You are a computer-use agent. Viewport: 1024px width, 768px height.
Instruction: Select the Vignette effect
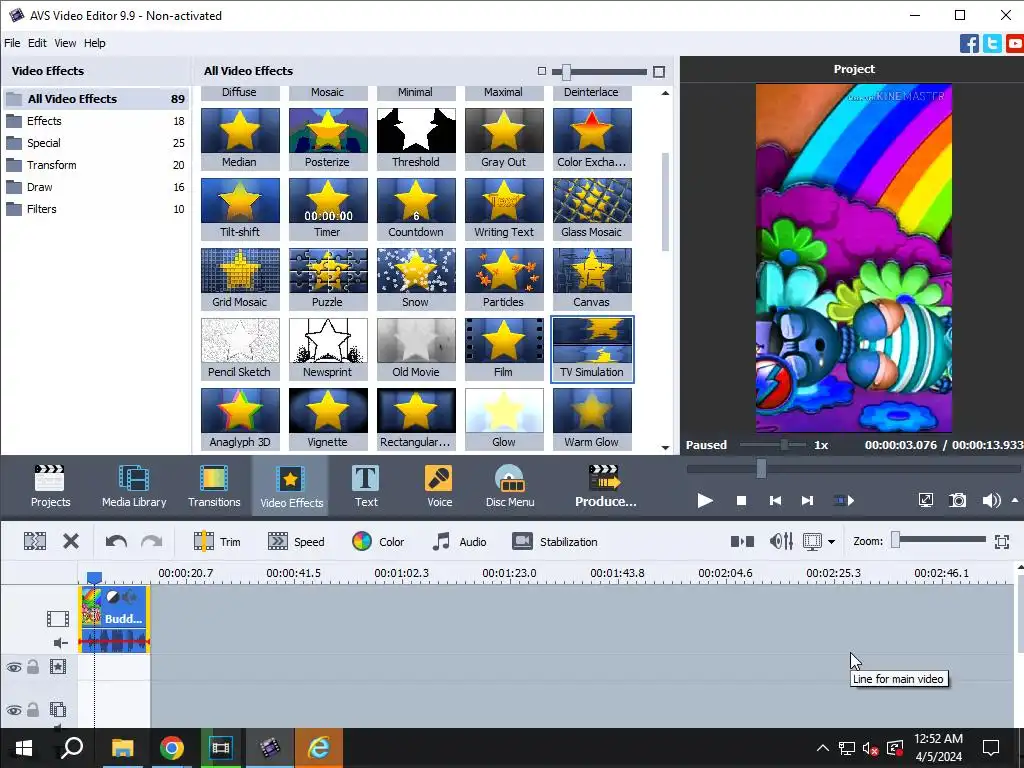click(x=327, y=419)
